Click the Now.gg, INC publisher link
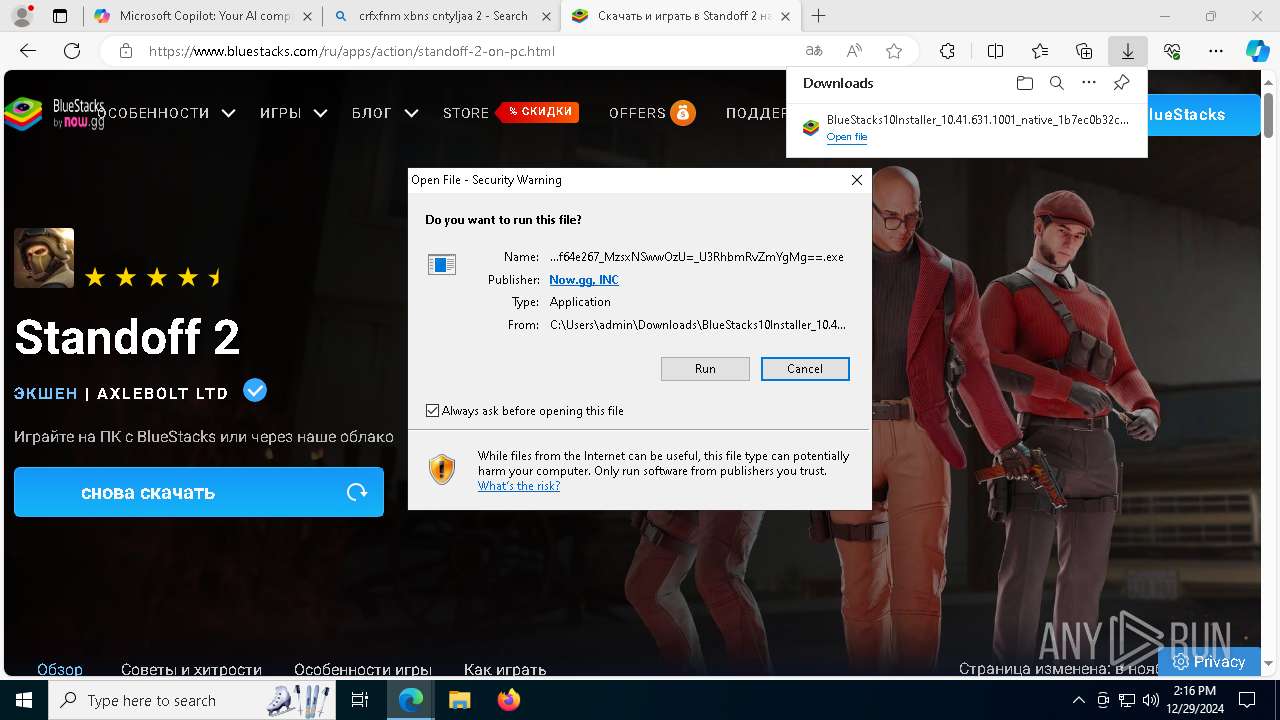The height and width of the screenshot is (720, 1280). pos(584,280)
